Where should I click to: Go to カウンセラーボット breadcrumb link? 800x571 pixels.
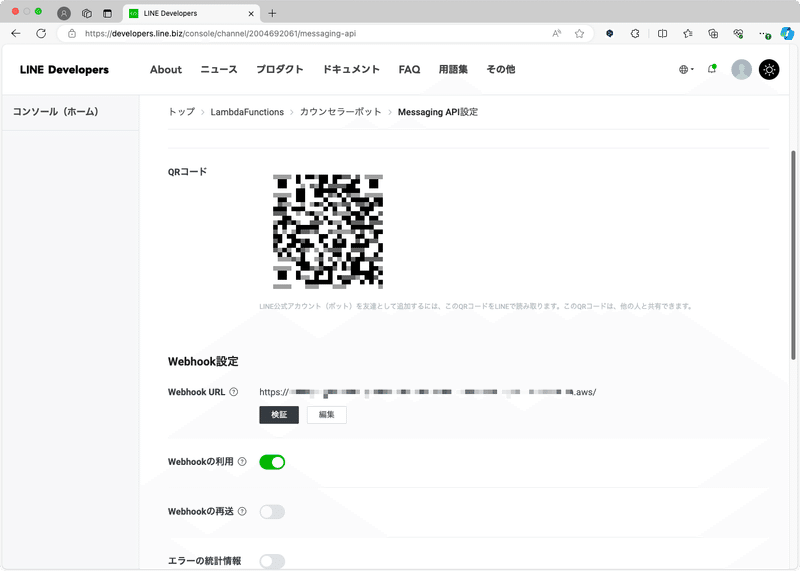pos(340,112)
